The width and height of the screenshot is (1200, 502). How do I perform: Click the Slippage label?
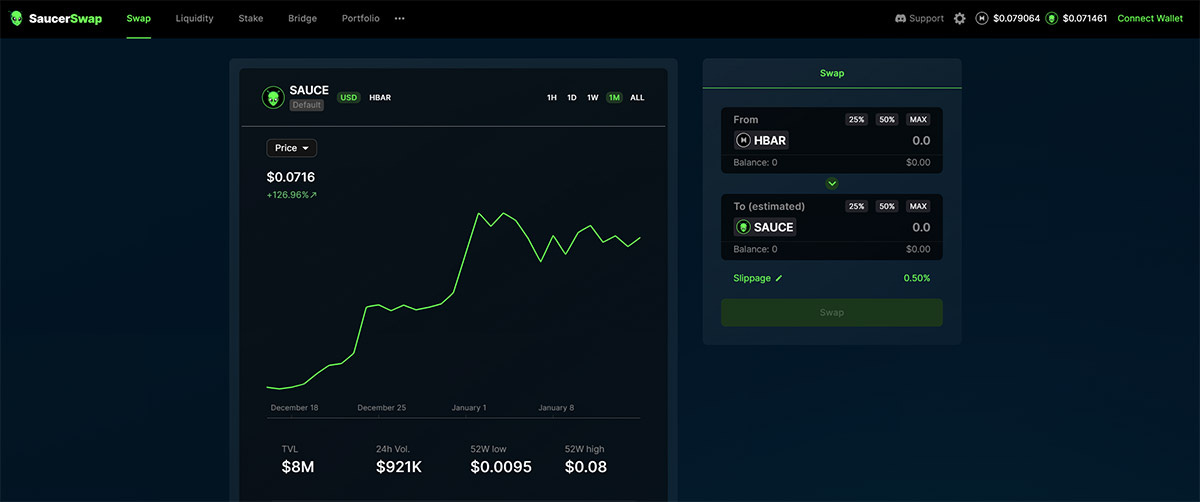click(x=752, y=278)
